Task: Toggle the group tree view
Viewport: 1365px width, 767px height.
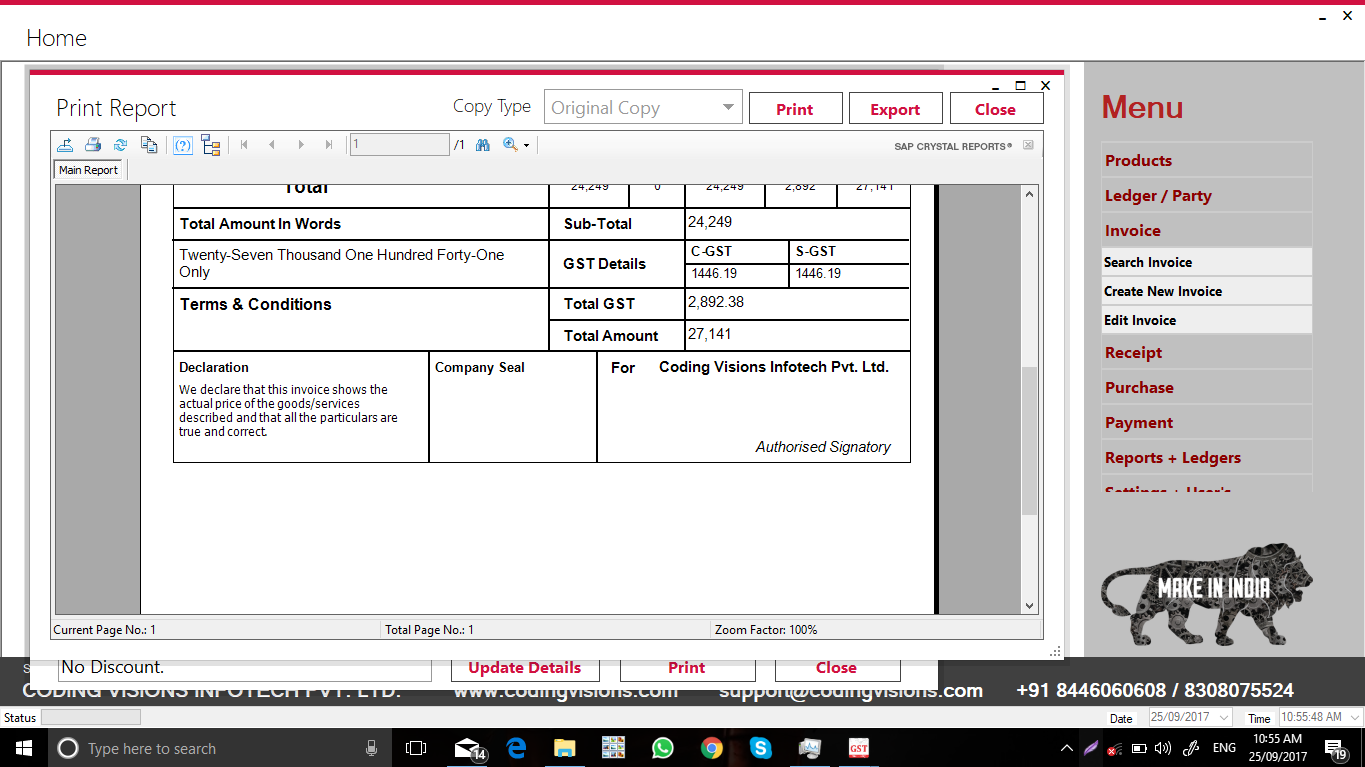Action: [210, 145]
